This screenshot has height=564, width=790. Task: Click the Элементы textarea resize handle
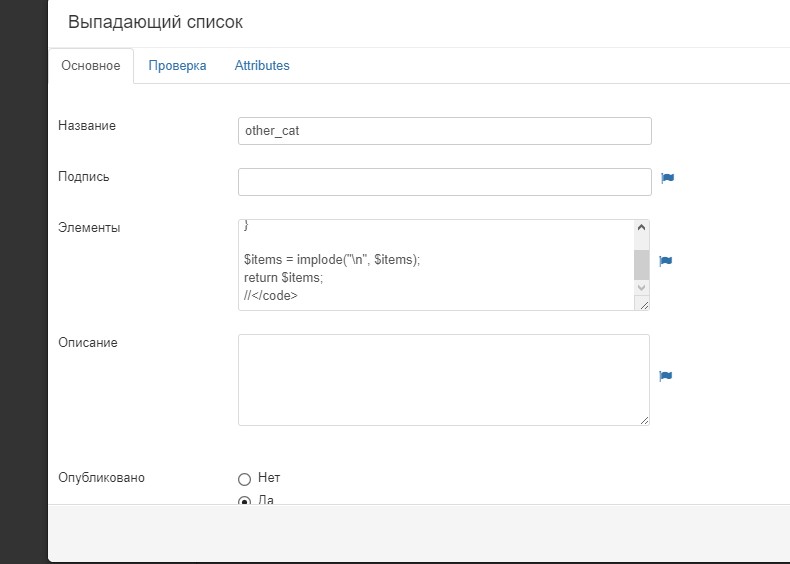point(643,304)
